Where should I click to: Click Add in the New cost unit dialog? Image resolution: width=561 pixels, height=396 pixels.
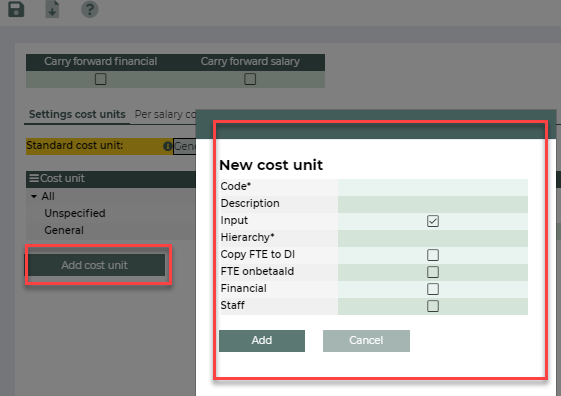[x=262, y=341]
